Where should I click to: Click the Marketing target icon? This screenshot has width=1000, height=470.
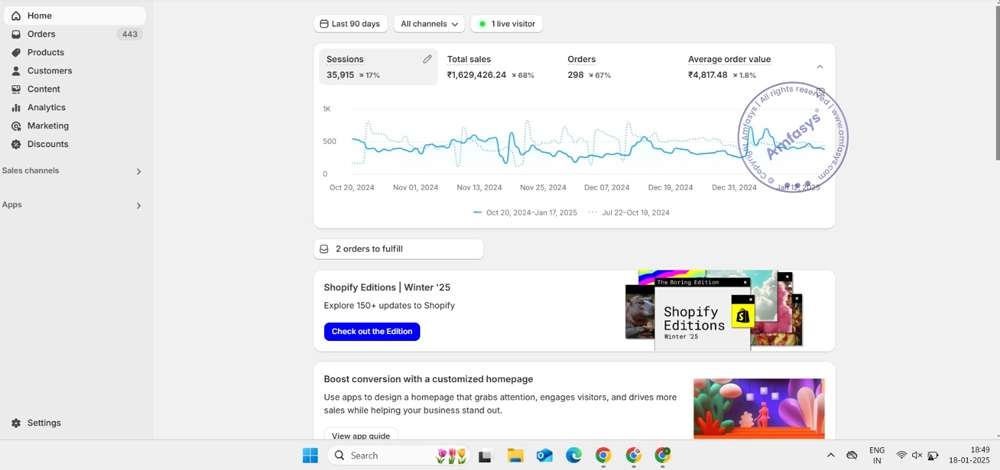pos(16,126)
